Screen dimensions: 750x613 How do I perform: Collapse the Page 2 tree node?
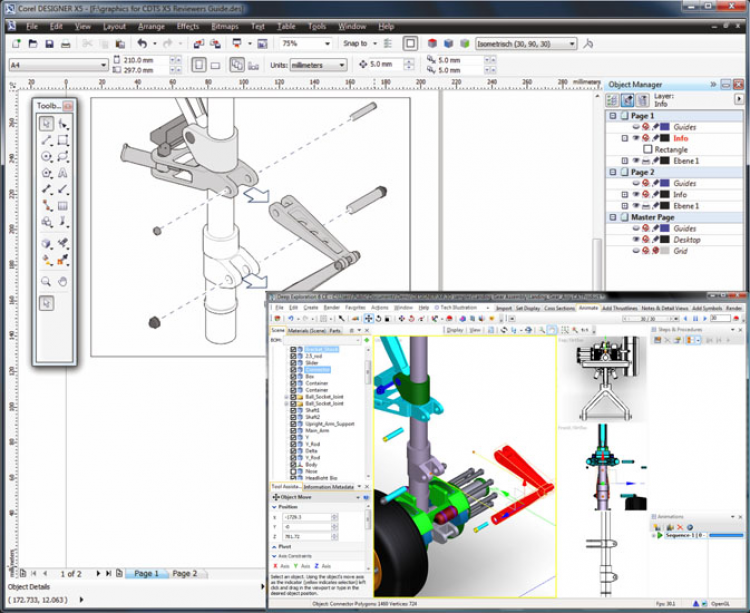(x=613, y=172)
